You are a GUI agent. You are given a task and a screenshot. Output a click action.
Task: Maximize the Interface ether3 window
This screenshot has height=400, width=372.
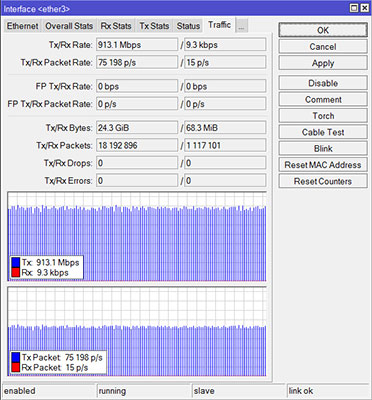tap(354, 8)
